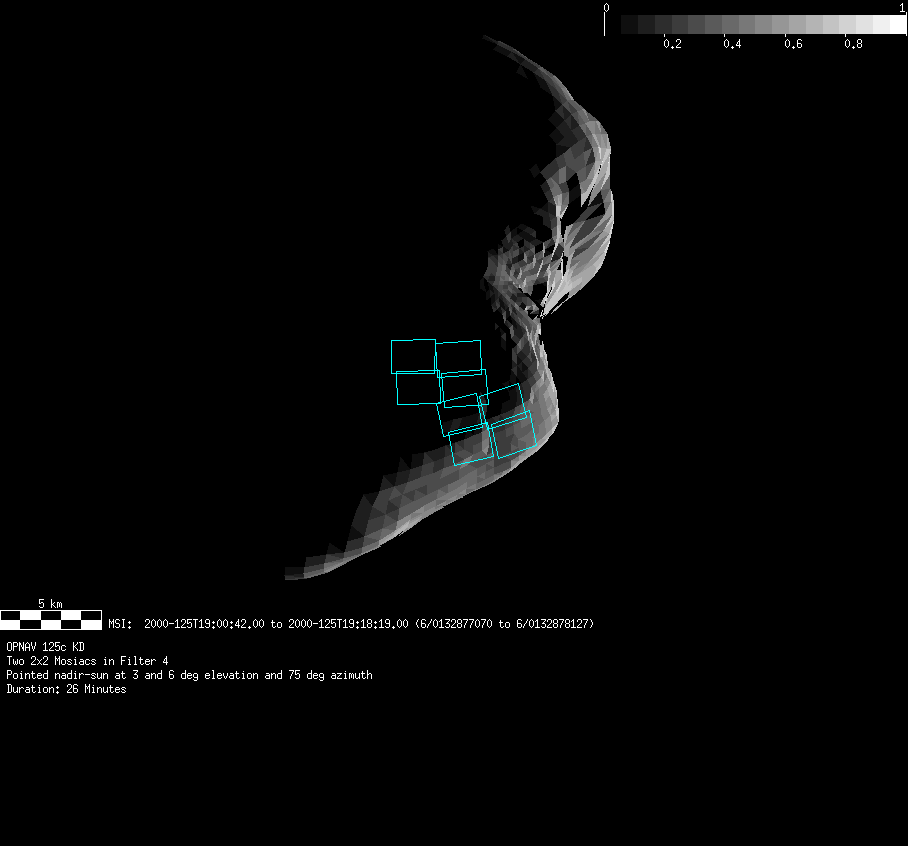This screenshot has width=908, height=846.
Task: Click the checkered distance scale bar
Action: pos(50,619)
